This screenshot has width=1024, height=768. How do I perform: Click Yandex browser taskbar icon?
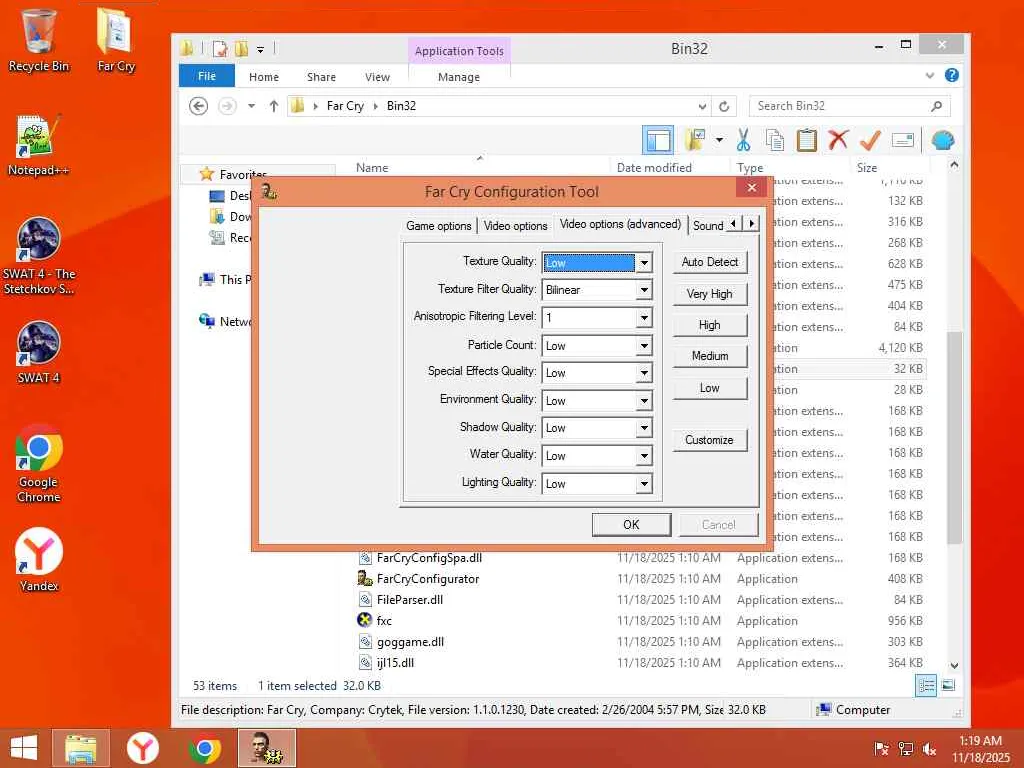tap(143, 748)
